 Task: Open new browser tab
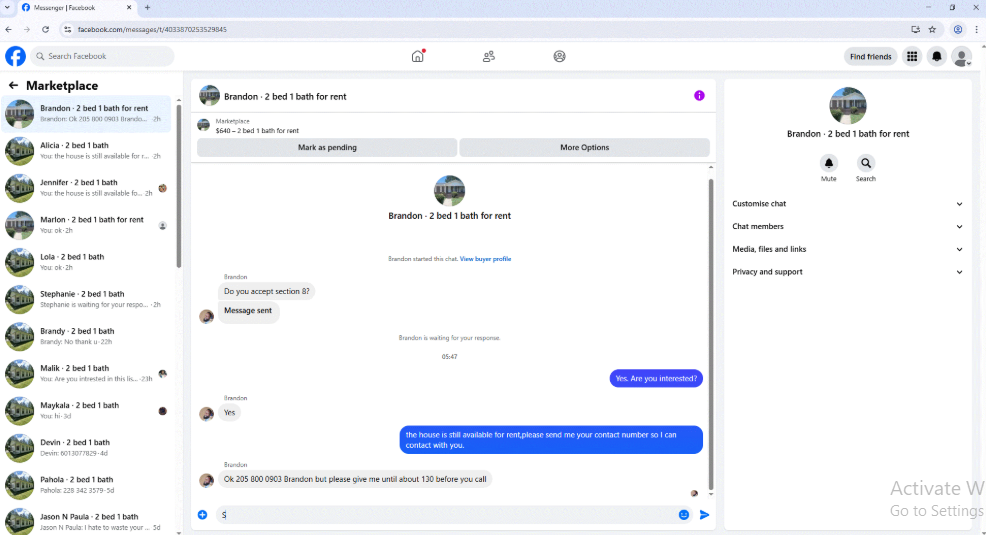coord(147,8)
